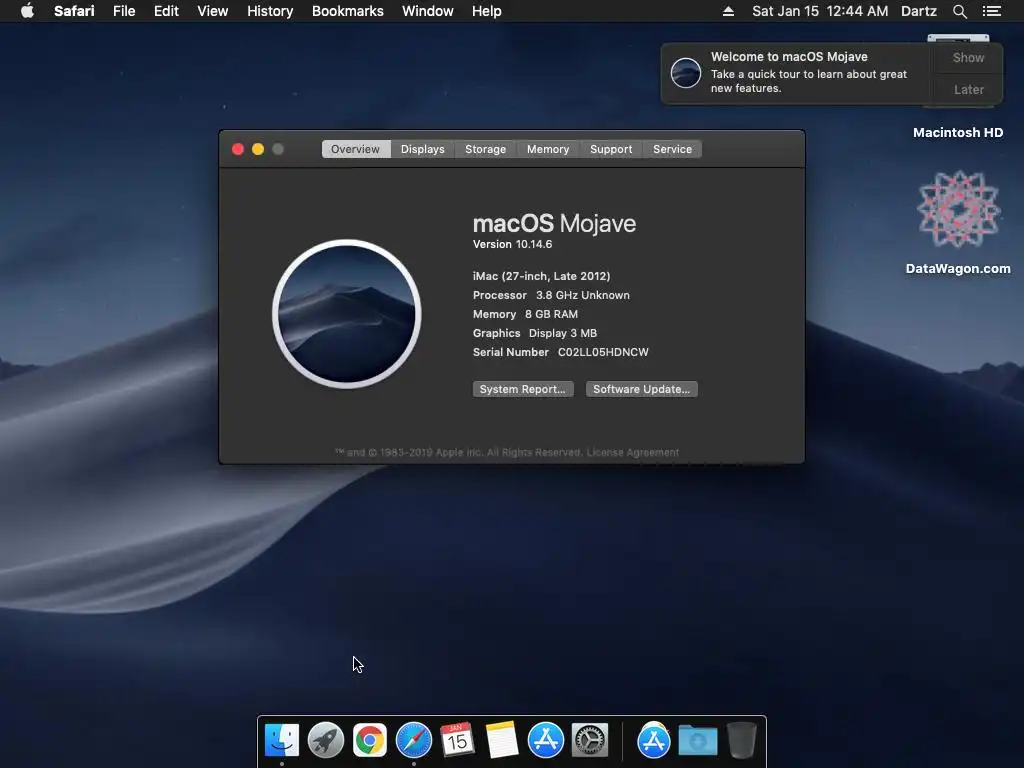Open Safari compass icon in Dock
This screenshot has width=1024, height=768.
point(413,740)
